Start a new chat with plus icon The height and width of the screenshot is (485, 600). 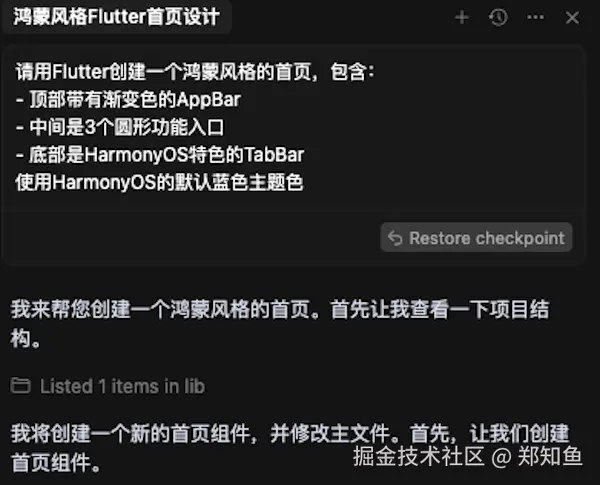(x=462, y=17)
